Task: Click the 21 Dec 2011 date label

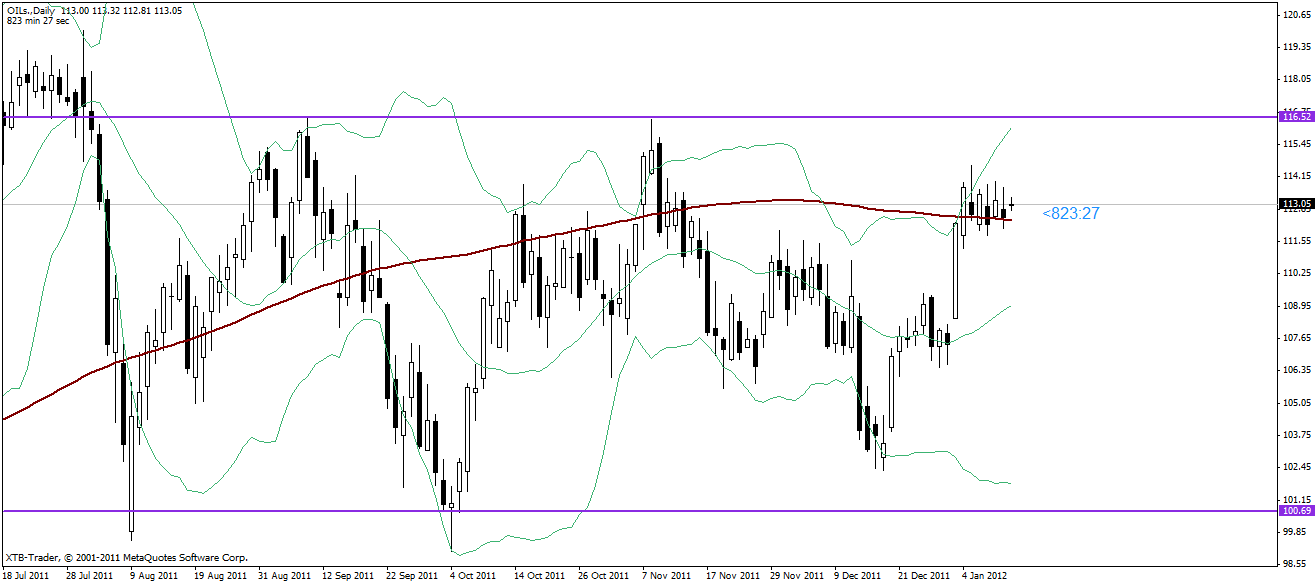Action: [x=923, y=576]
